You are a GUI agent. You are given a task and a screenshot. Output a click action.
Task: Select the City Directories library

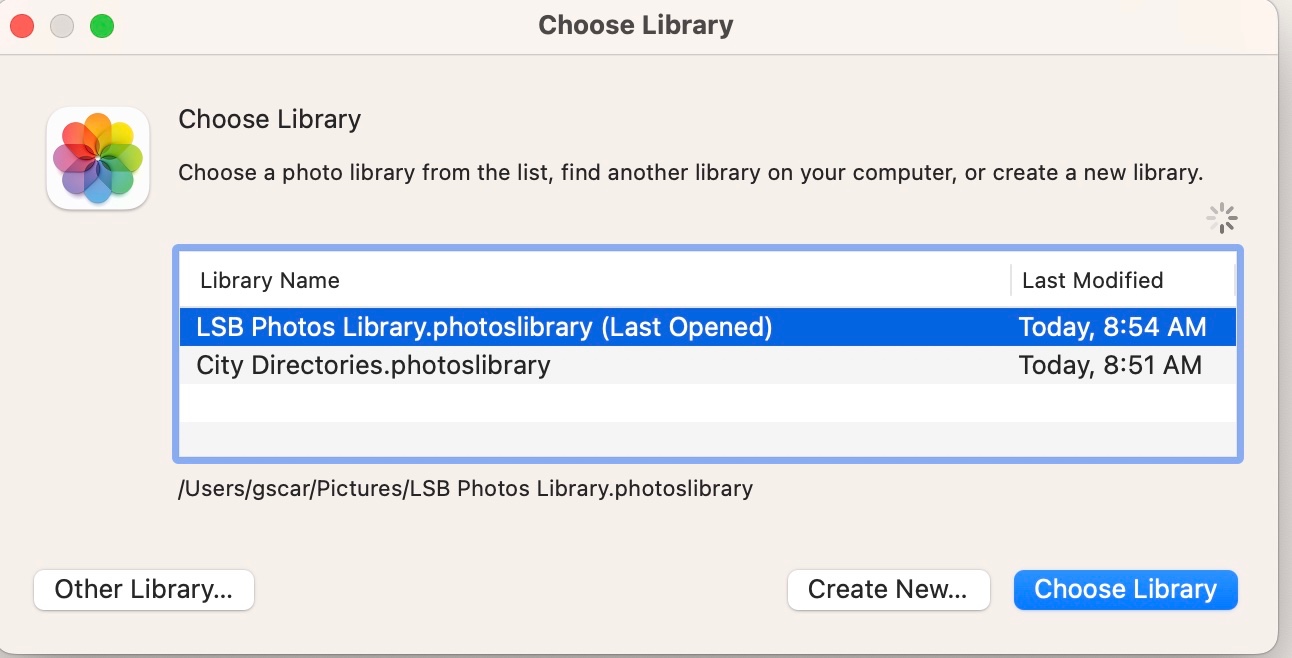coord(372,365)
